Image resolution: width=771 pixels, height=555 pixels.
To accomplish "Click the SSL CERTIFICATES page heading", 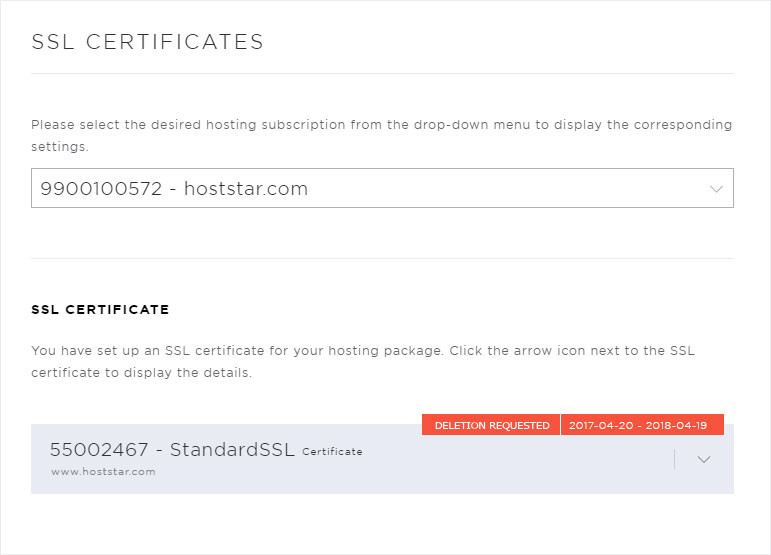I will click(x=148, y=42).
